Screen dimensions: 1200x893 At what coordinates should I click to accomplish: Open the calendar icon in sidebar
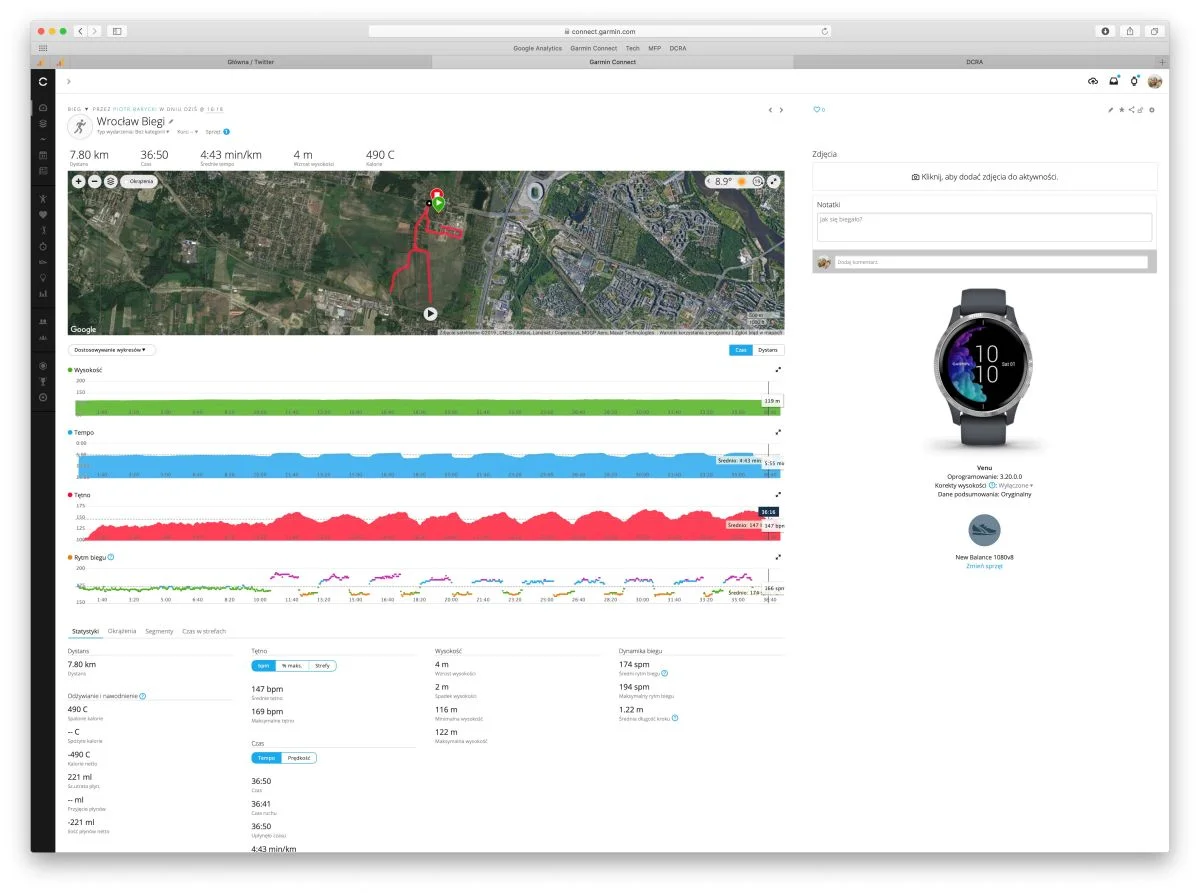[x=43, y=155]
